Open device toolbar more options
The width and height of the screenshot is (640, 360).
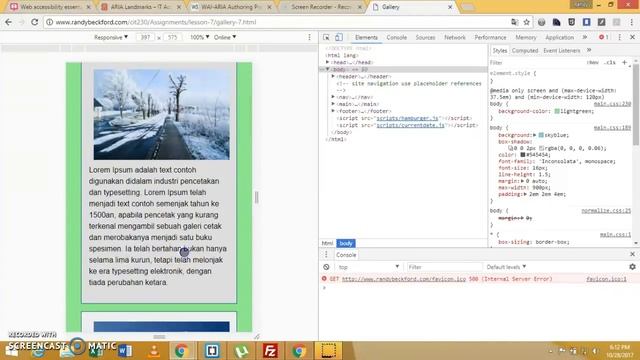pyautogui.click(x=309, y=37)
